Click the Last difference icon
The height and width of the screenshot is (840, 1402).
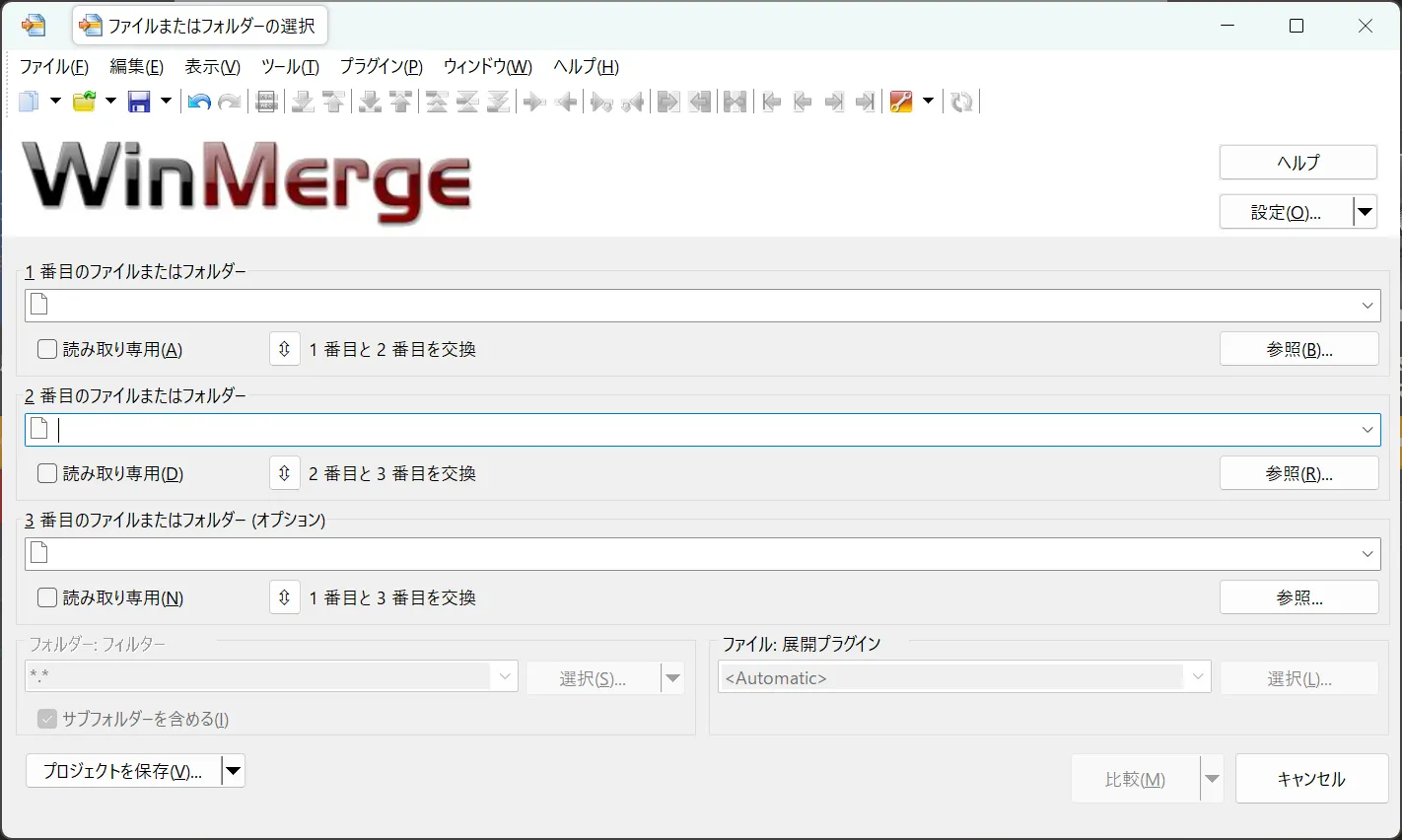[498, 101]
